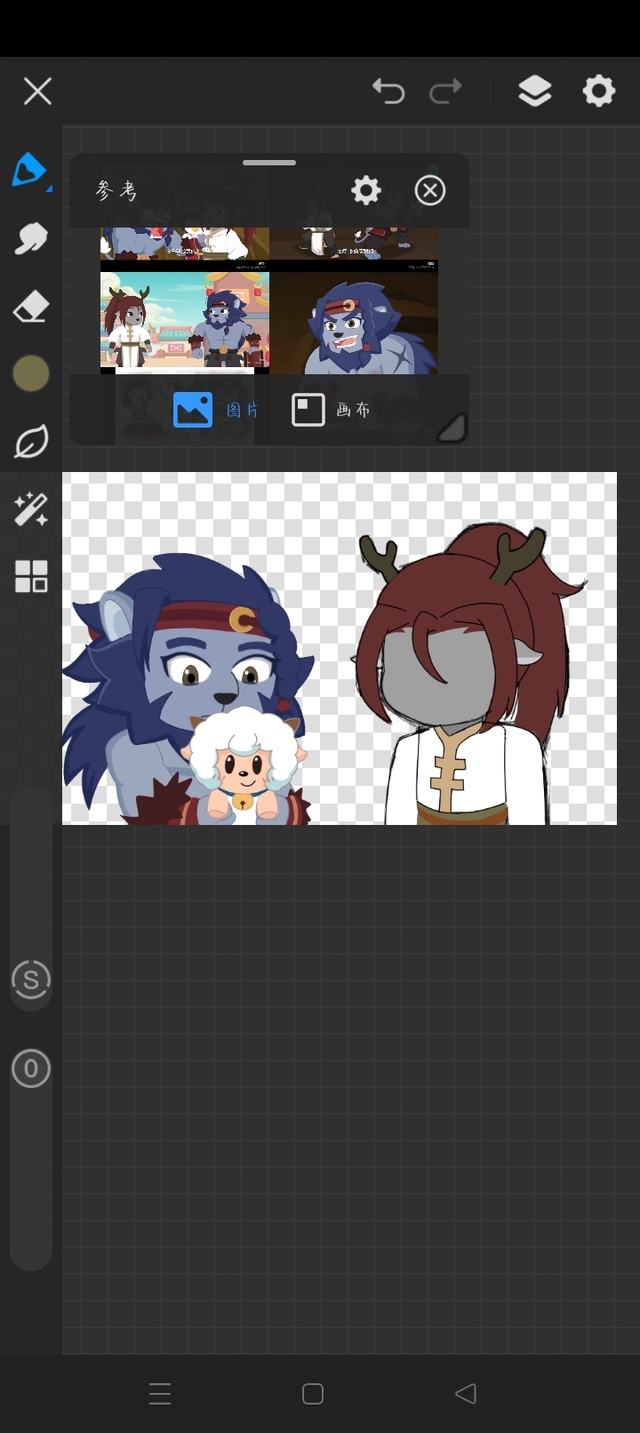The width and height of the screenshot is (640, 1433).
Task: Close the drawing editor with X
Action: (38, 92)
